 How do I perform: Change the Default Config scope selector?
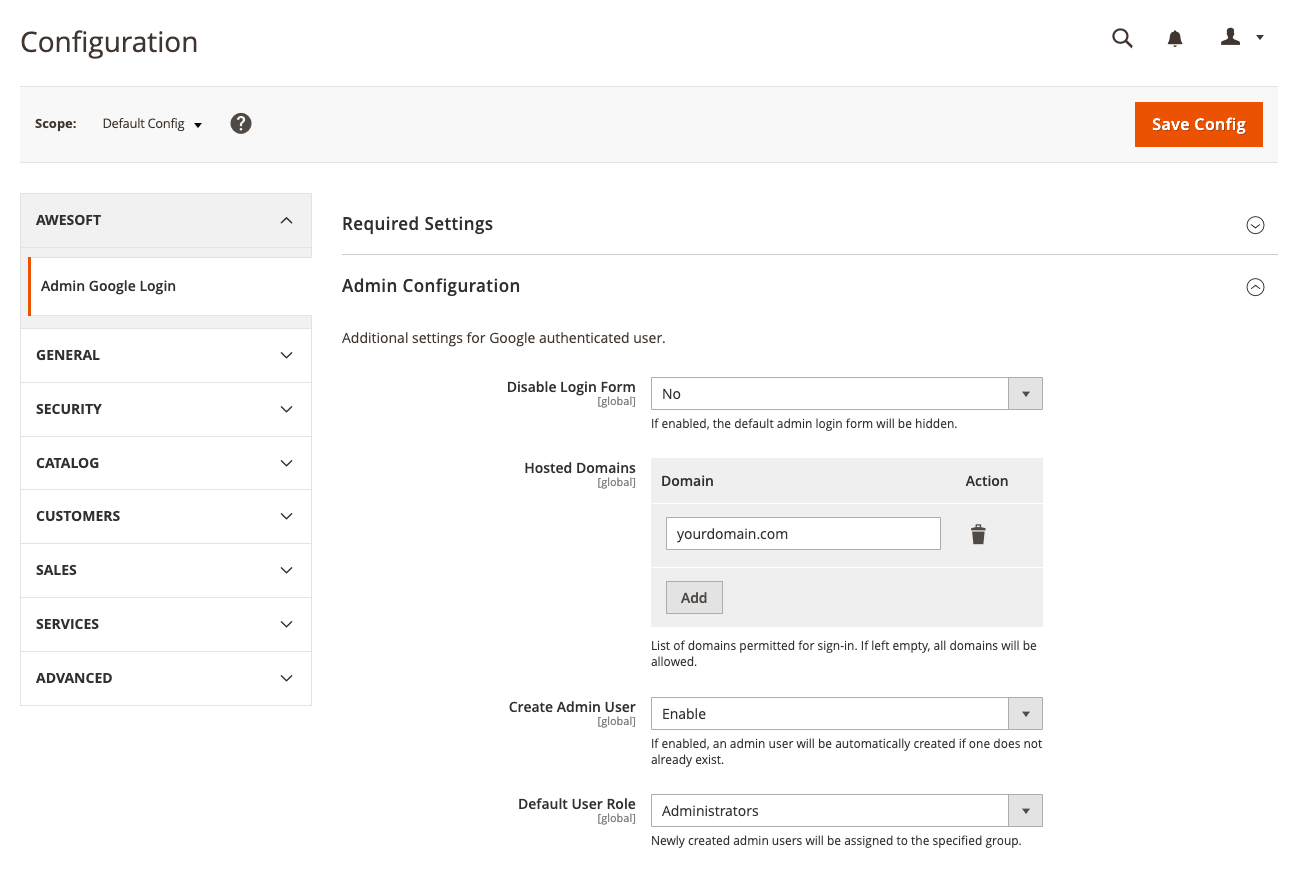(x=152, y=124)
